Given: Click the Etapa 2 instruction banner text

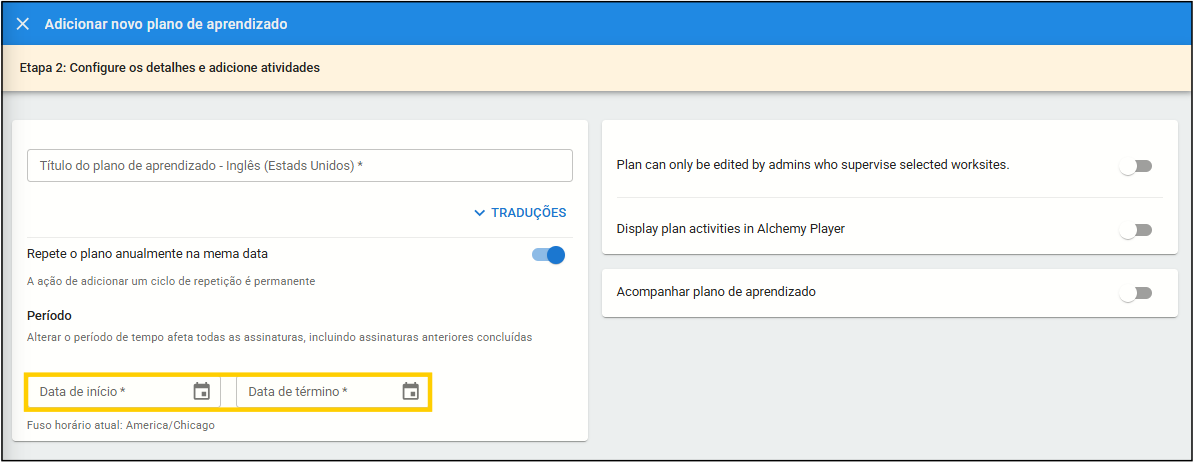Looking at the screenshot, I should [x=169, y=68].
